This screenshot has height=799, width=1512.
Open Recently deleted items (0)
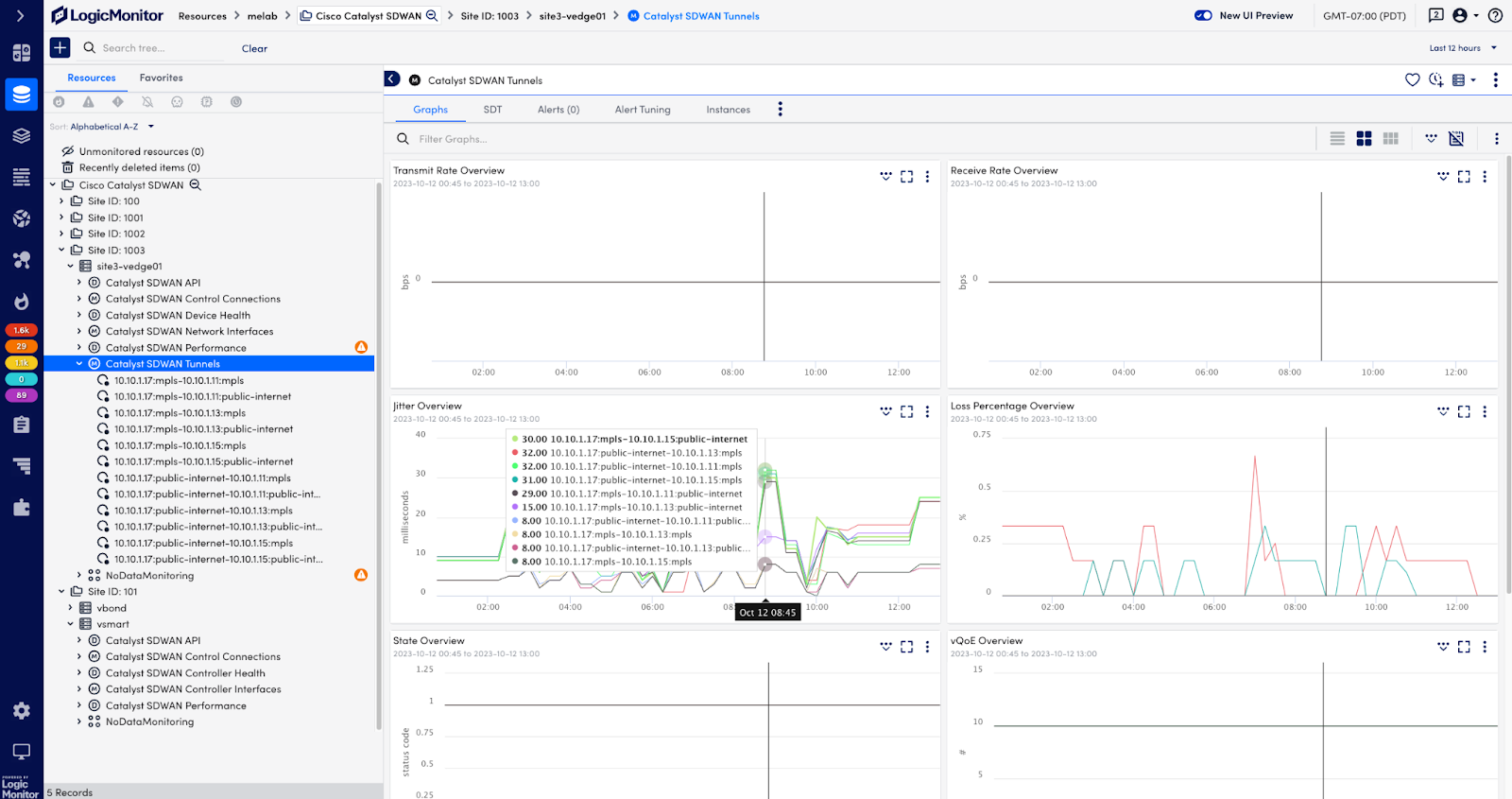coord(139,167)
